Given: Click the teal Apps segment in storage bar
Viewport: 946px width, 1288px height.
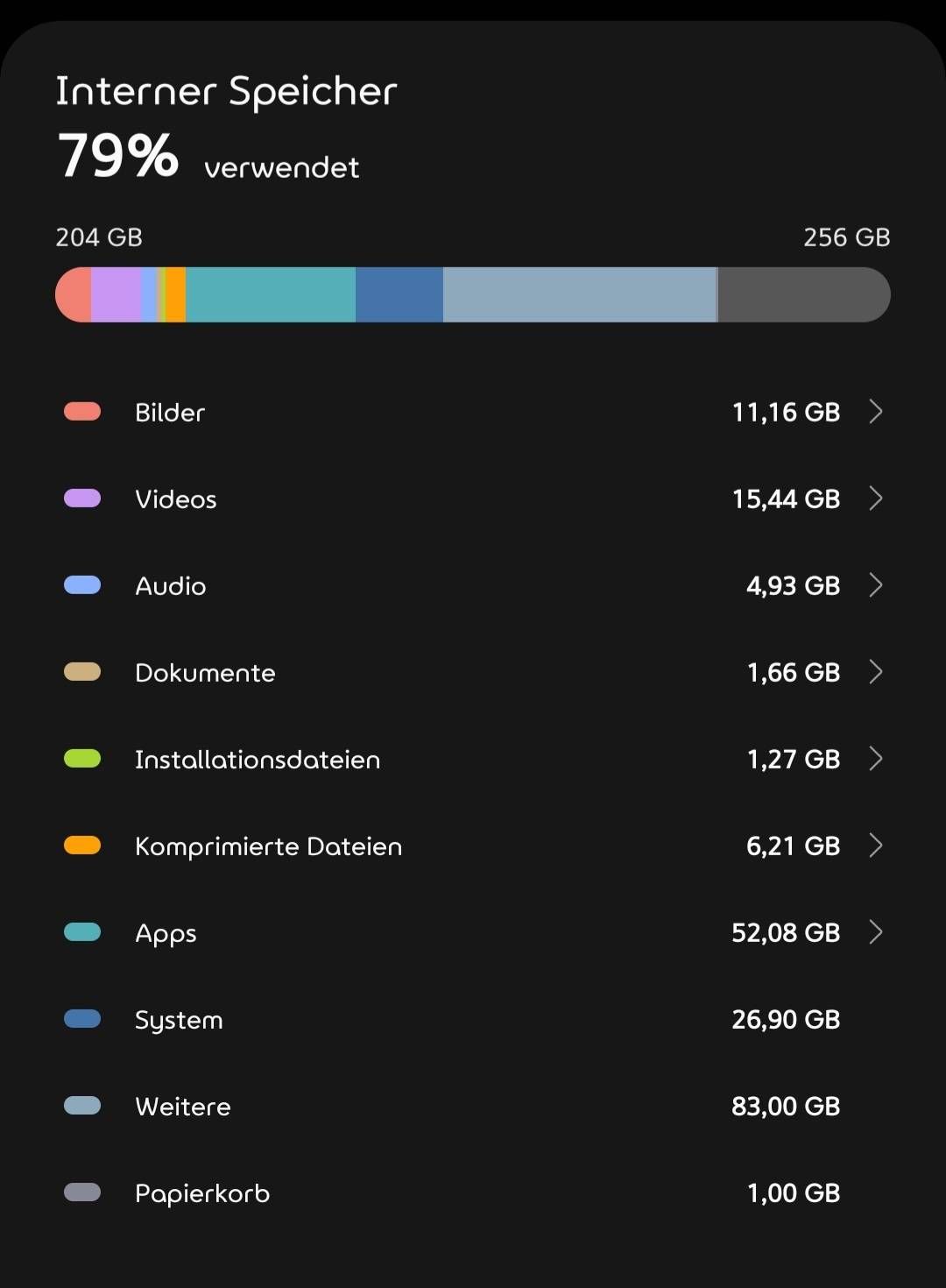Looking at the screenshot, I should [271, 294].
